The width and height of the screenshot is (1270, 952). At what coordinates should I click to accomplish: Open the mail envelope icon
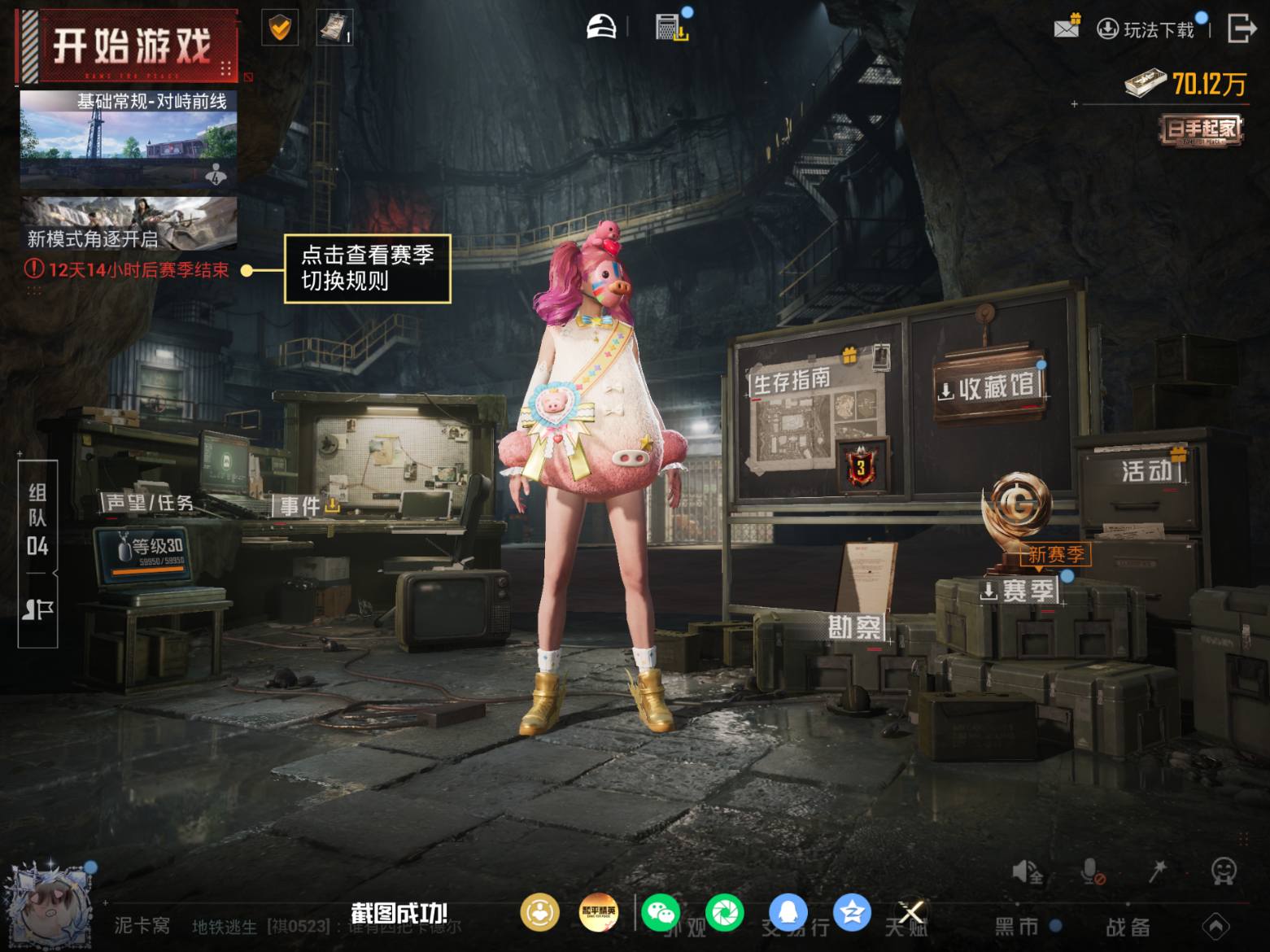[x=1067, y=28]
